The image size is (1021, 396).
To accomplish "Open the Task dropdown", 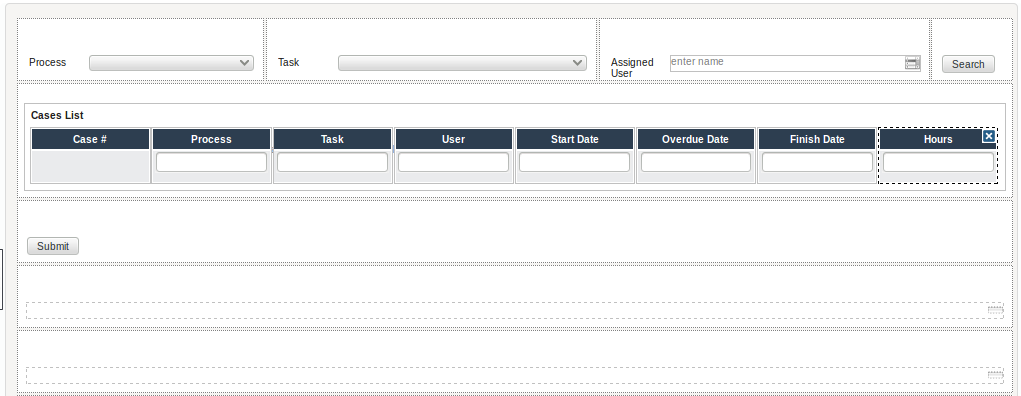I will (x=462, y=63).
